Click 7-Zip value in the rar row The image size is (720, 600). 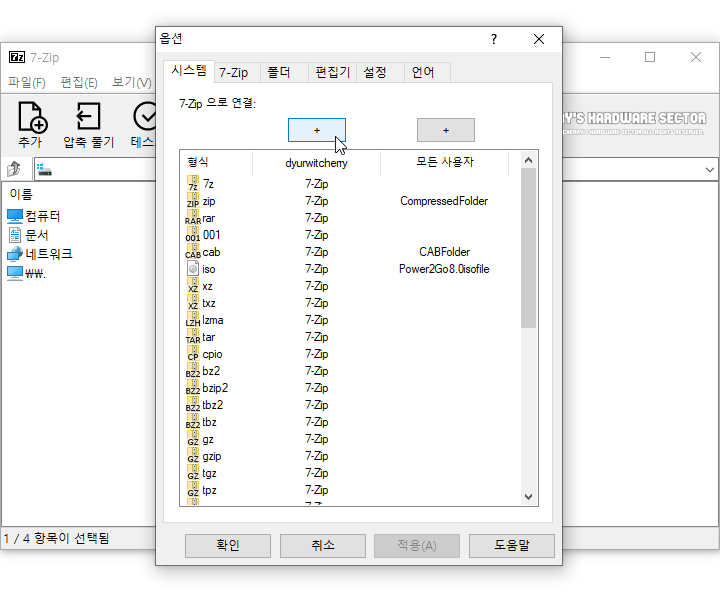(317, 218)
